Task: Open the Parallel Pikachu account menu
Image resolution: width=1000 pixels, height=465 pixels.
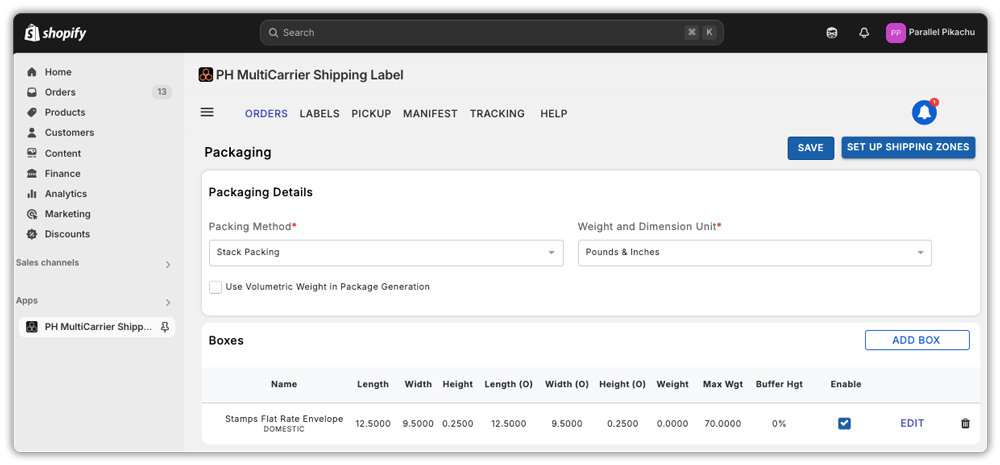Action: (x=930, y=33)
